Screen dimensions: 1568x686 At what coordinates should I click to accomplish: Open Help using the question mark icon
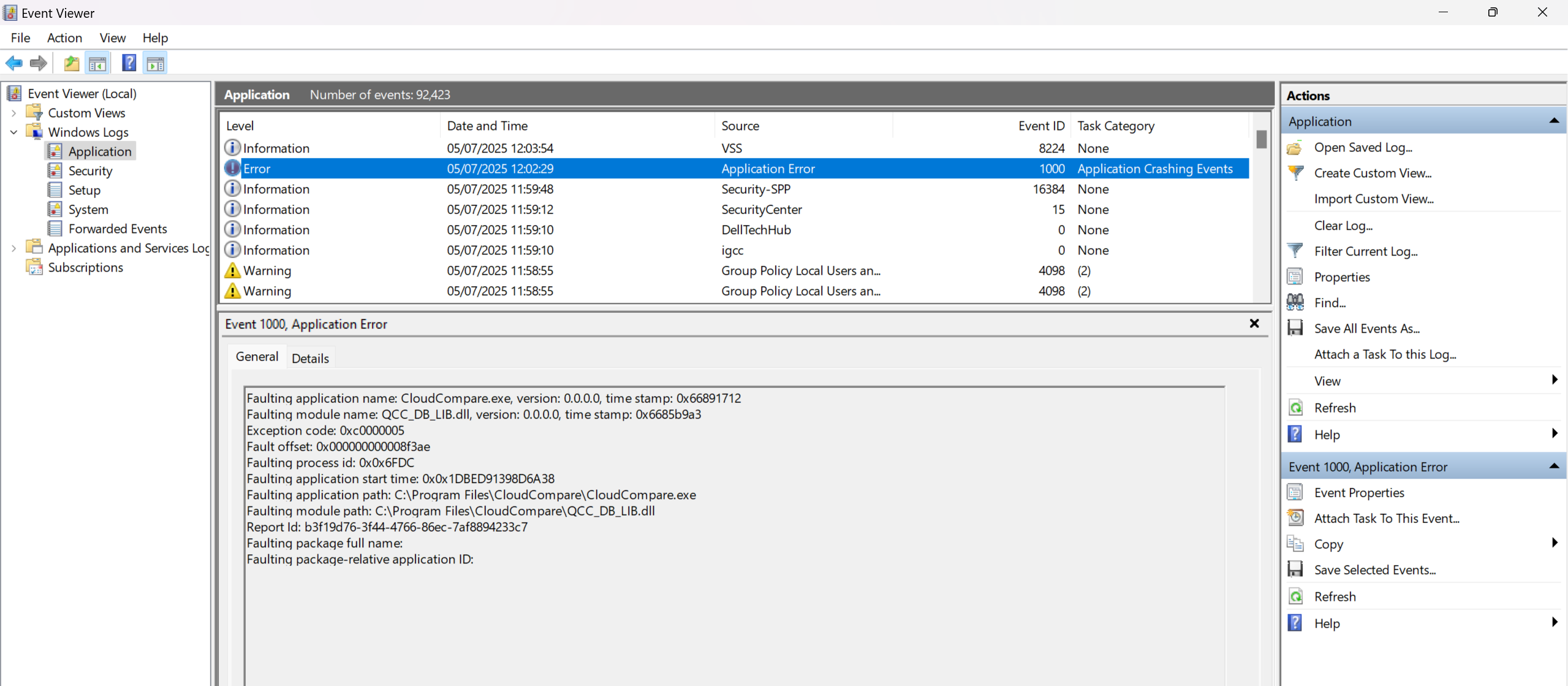tap(129, 63)
